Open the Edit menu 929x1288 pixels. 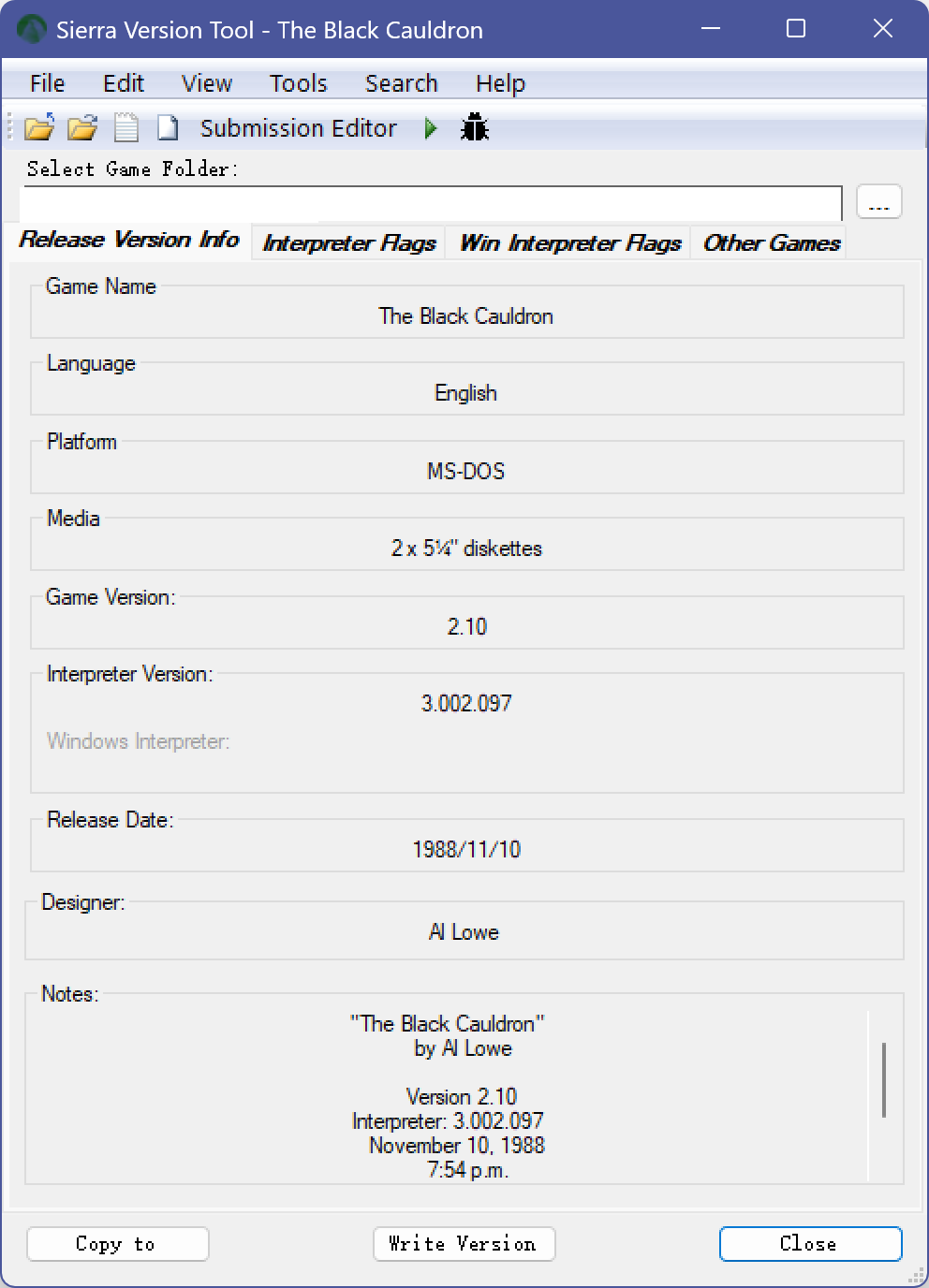point(123,83)
